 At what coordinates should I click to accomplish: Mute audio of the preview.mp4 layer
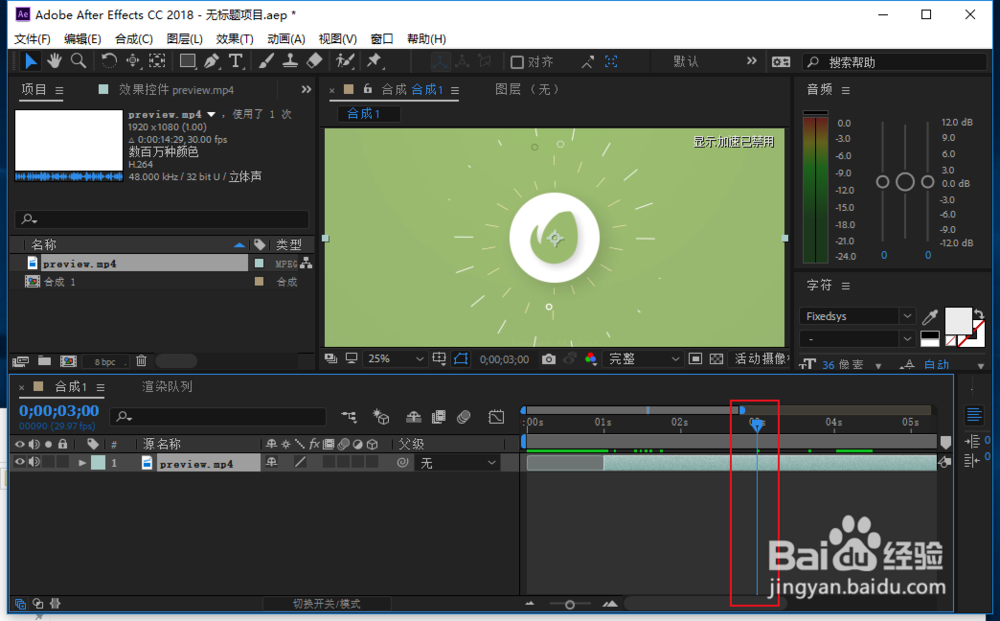coord(34,462)
